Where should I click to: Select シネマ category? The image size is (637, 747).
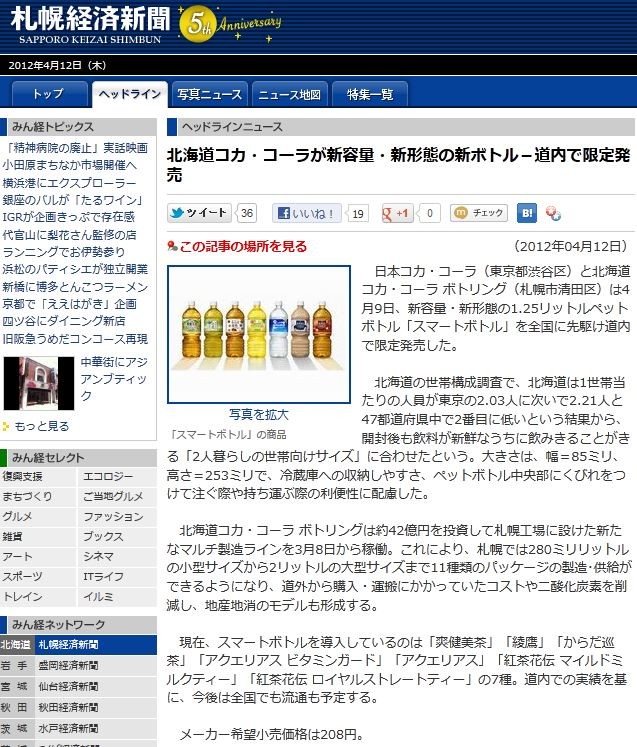[x=99, y=556]
